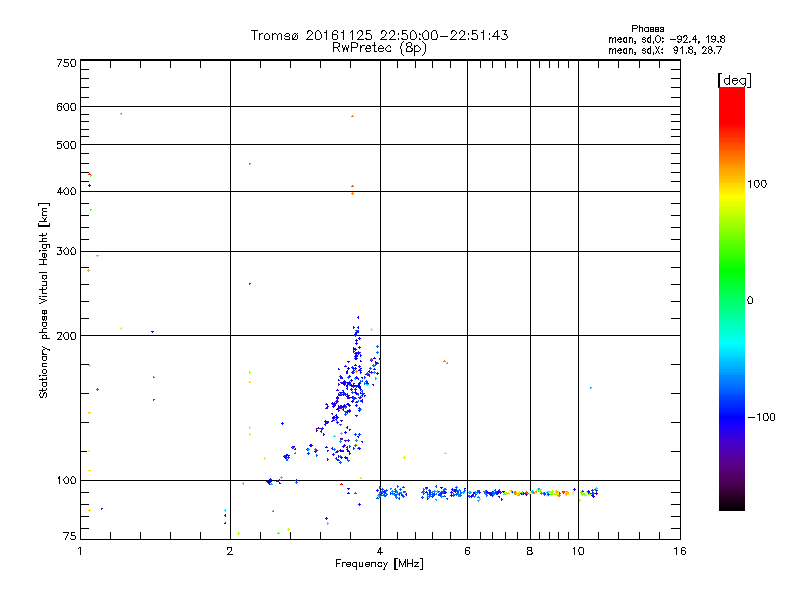
Task: Click the x-axis tick label '4'
Action: coord(380,551)
